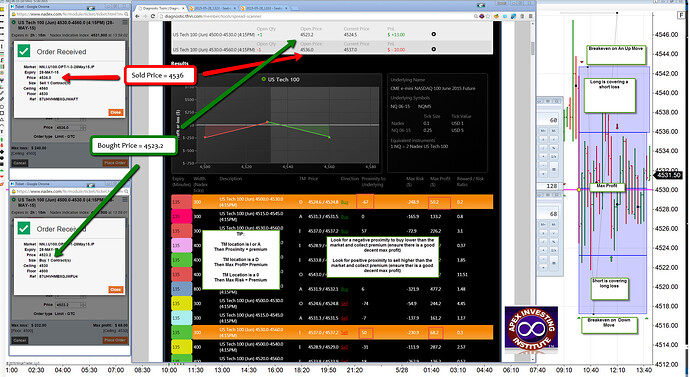Click the magnifier in the scanner address bar

476,16
